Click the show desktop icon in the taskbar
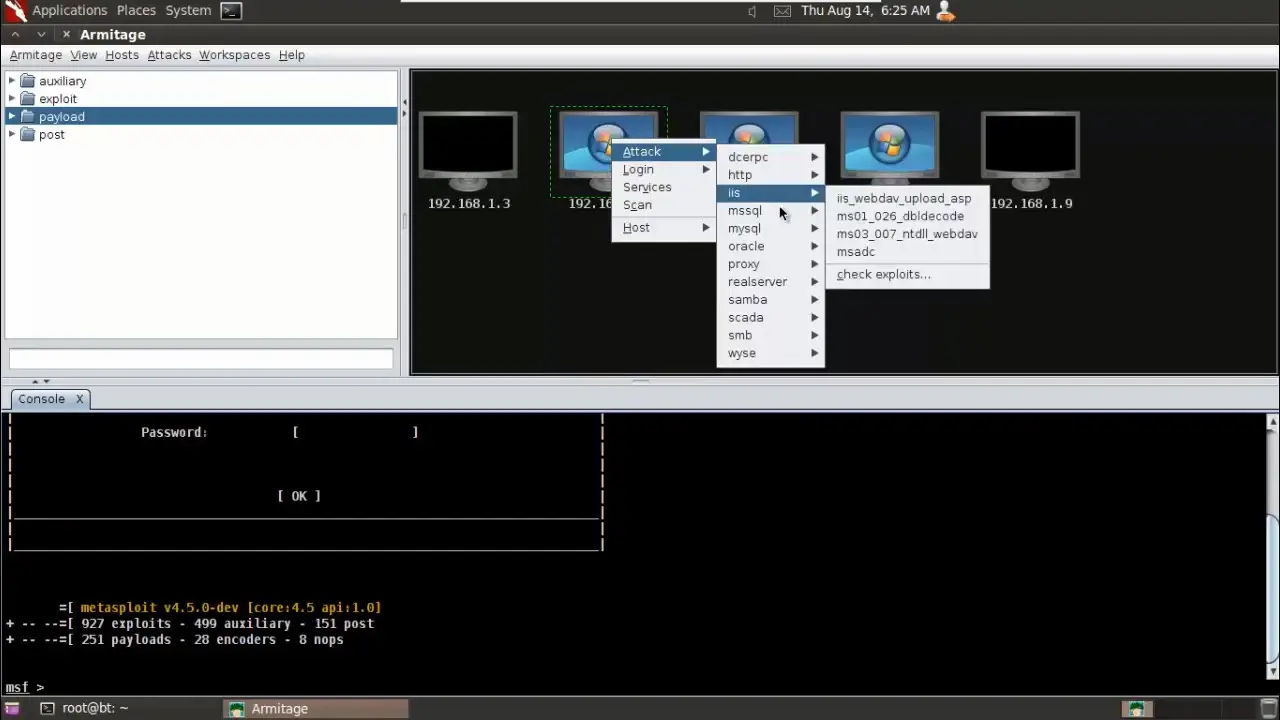 12,709
